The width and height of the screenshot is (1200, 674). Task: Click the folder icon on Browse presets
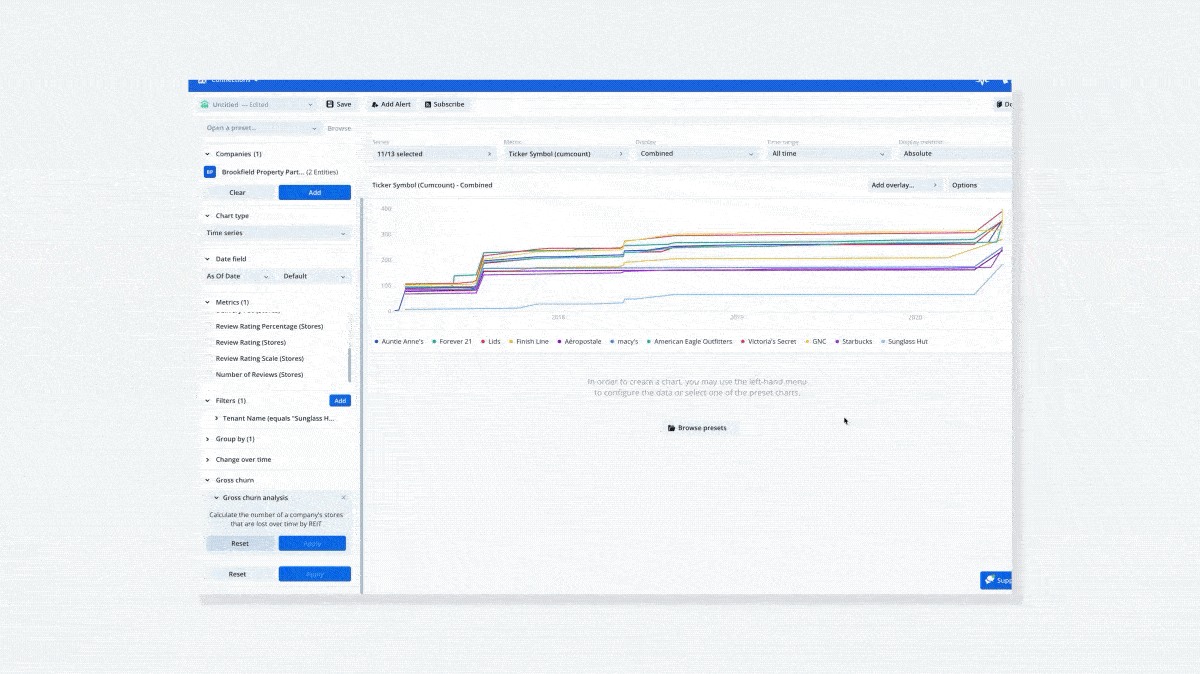(x=672, y=428)
